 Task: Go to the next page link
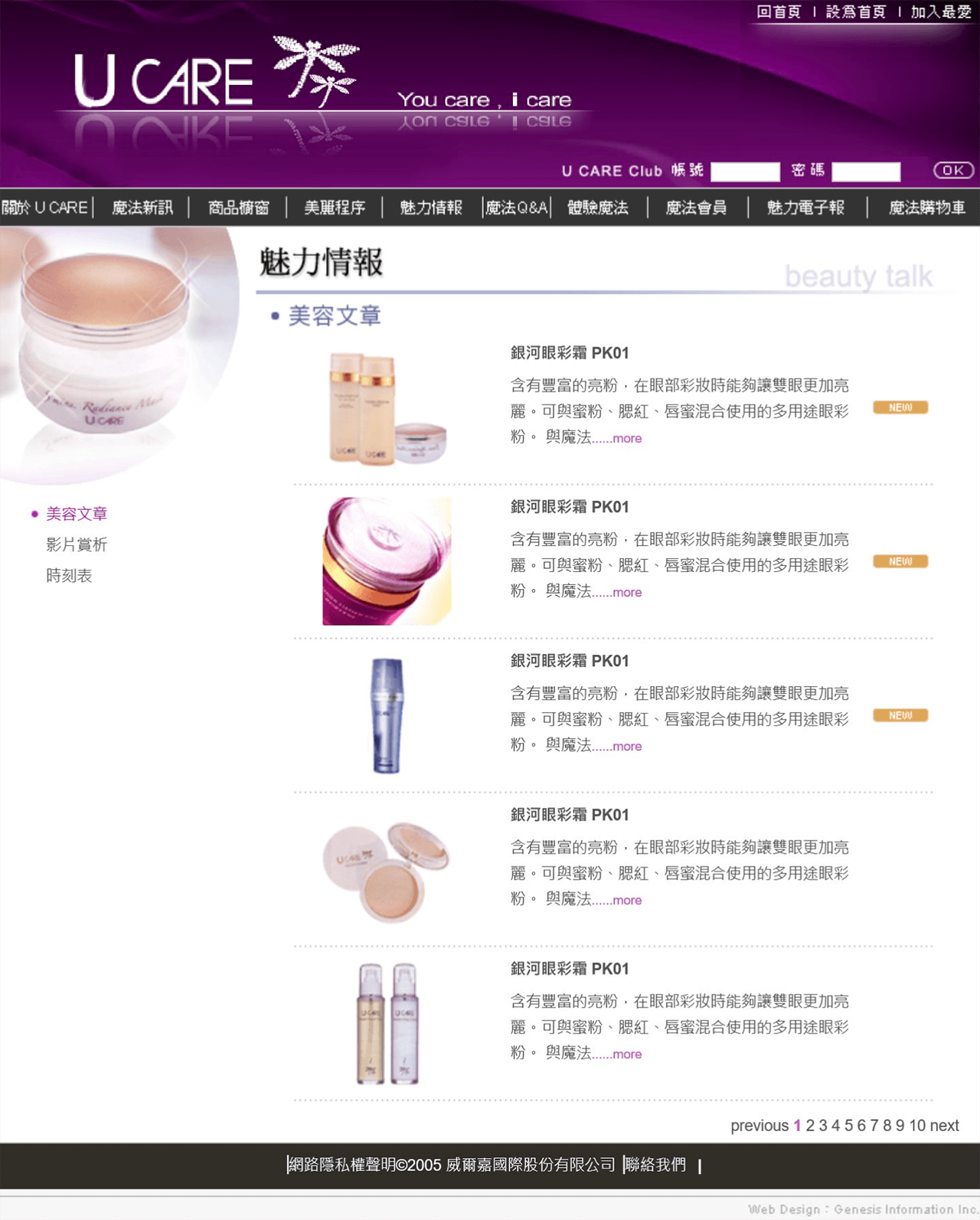(945, 1126)
